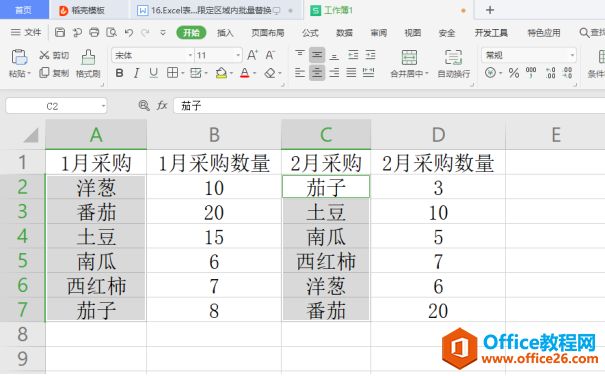Viewport: 605px width, 376px height.
Task: Expand the 合并居中 dropdown arrow
Action: point(427,73)
